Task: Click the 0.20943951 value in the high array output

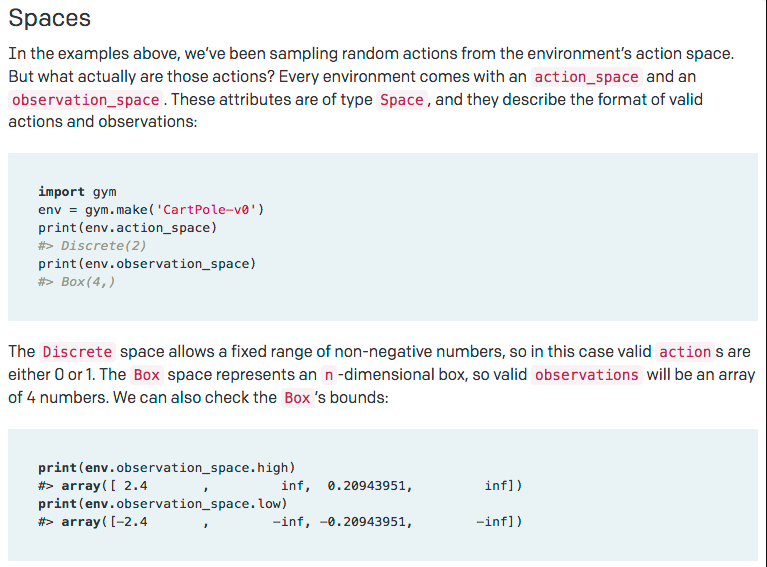Action: pyautogui.click(x=369, y=485)
